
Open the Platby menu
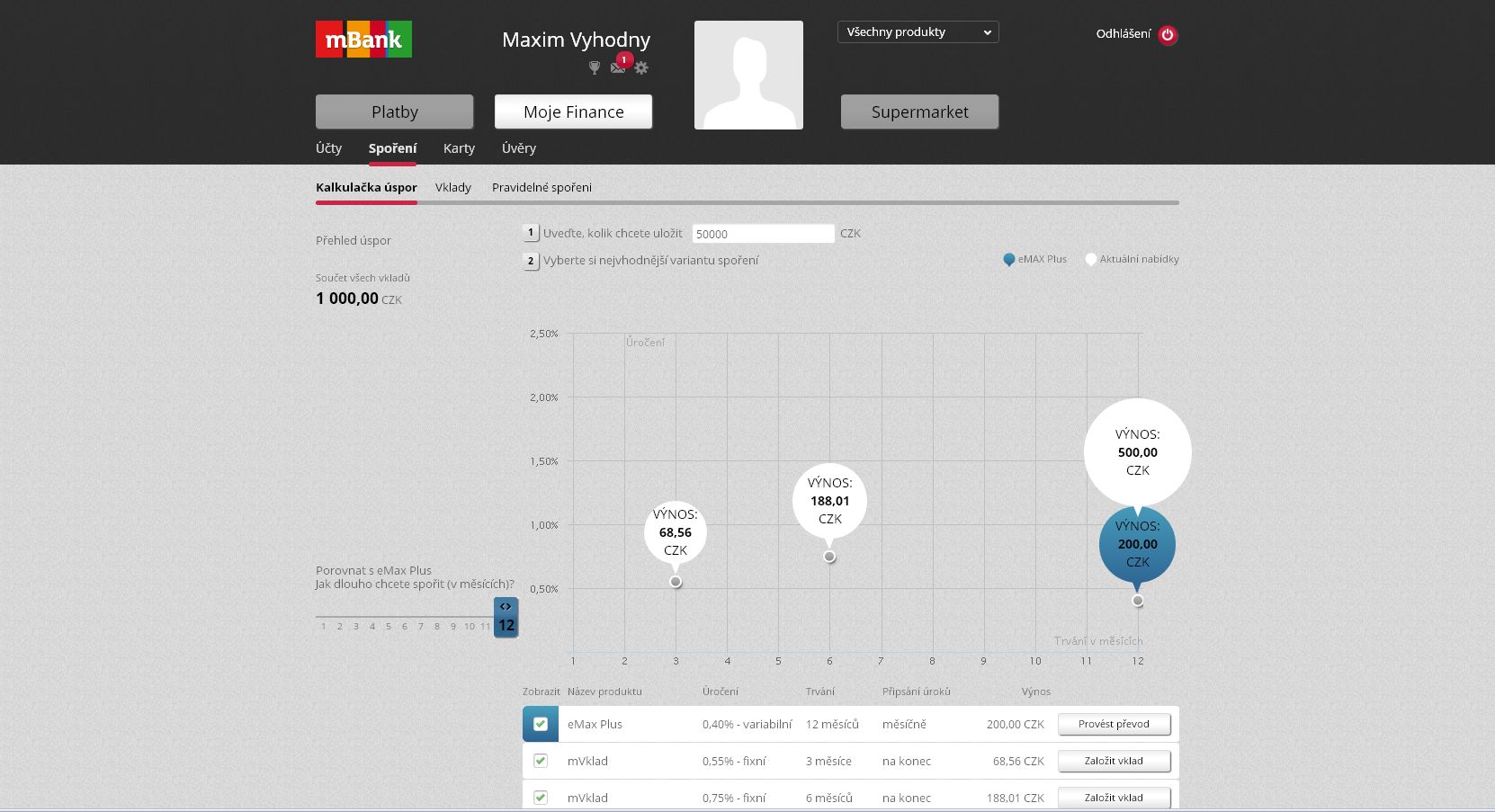coord(394,112)
